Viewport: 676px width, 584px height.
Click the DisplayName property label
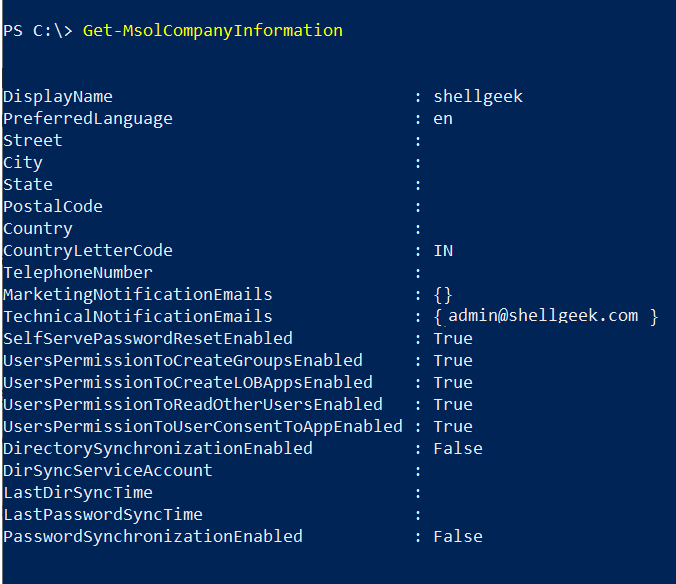pyautogui.click(x=58, y=97)
